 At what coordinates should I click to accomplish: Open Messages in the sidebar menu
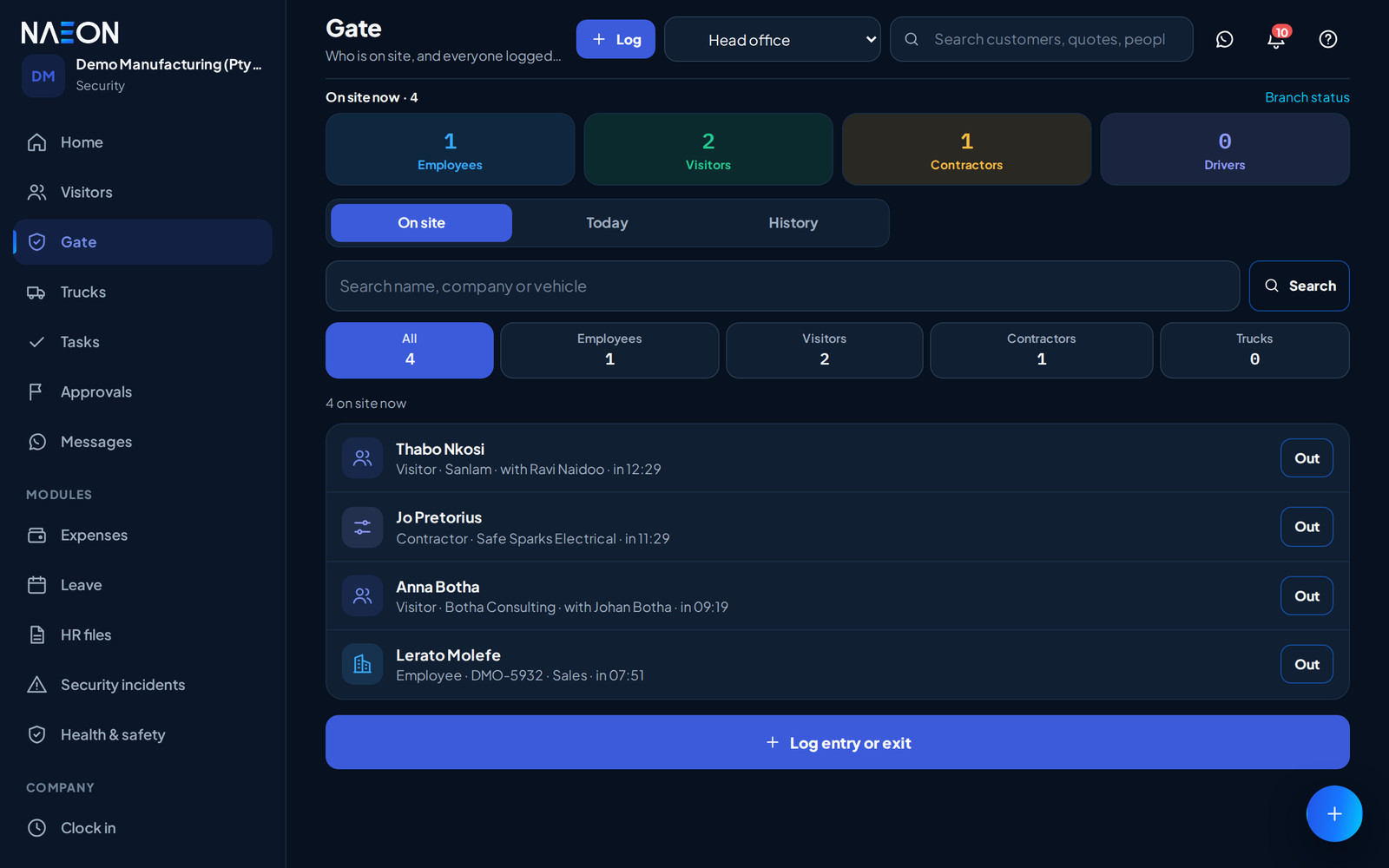click(x=142, y=442)
